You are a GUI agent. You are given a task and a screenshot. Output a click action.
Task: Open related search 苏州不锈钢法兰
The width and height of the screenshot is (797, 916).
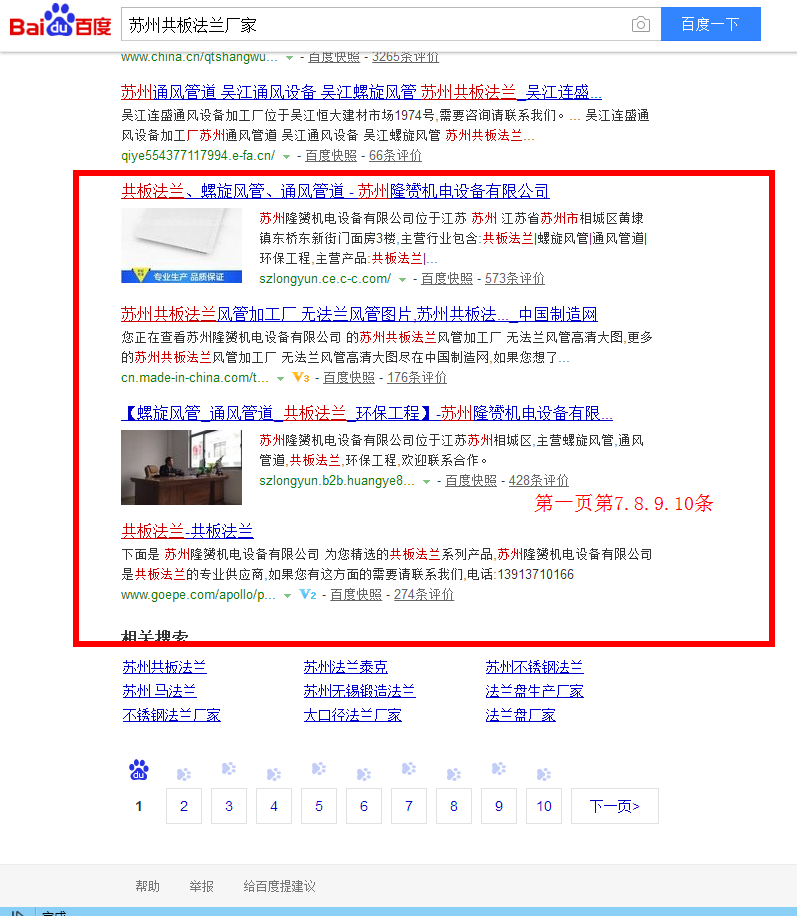[534, 667]
